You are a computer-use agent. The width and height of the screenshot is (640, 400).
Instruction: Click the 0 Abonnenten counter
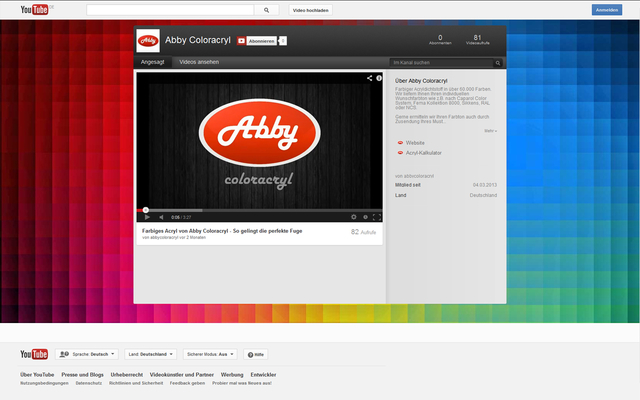coord(440,40)
